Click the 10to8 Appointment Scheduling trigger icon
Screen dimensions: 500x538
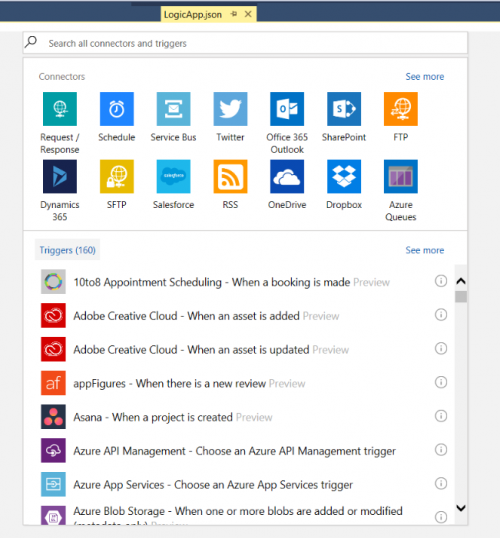pos(53,282)
